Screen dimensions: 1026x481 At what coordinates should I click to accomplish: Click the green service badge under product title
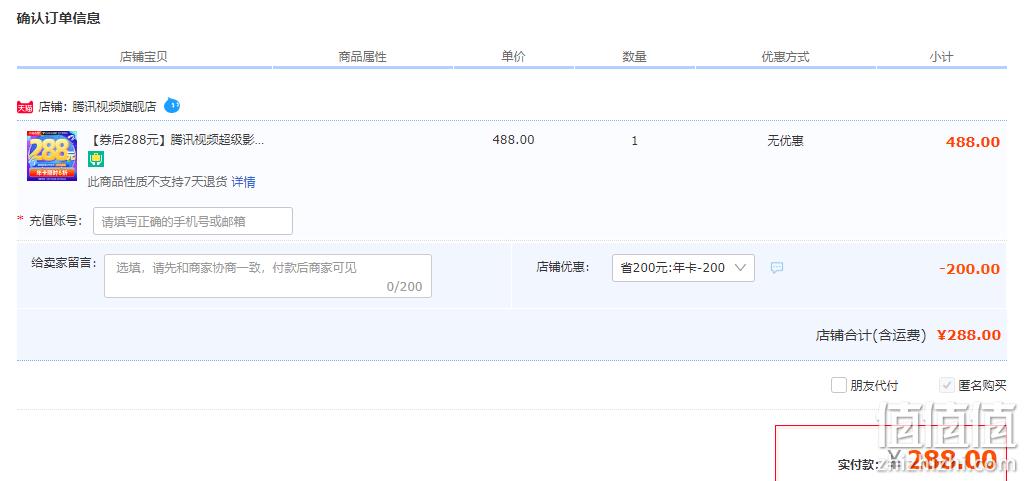96,159
